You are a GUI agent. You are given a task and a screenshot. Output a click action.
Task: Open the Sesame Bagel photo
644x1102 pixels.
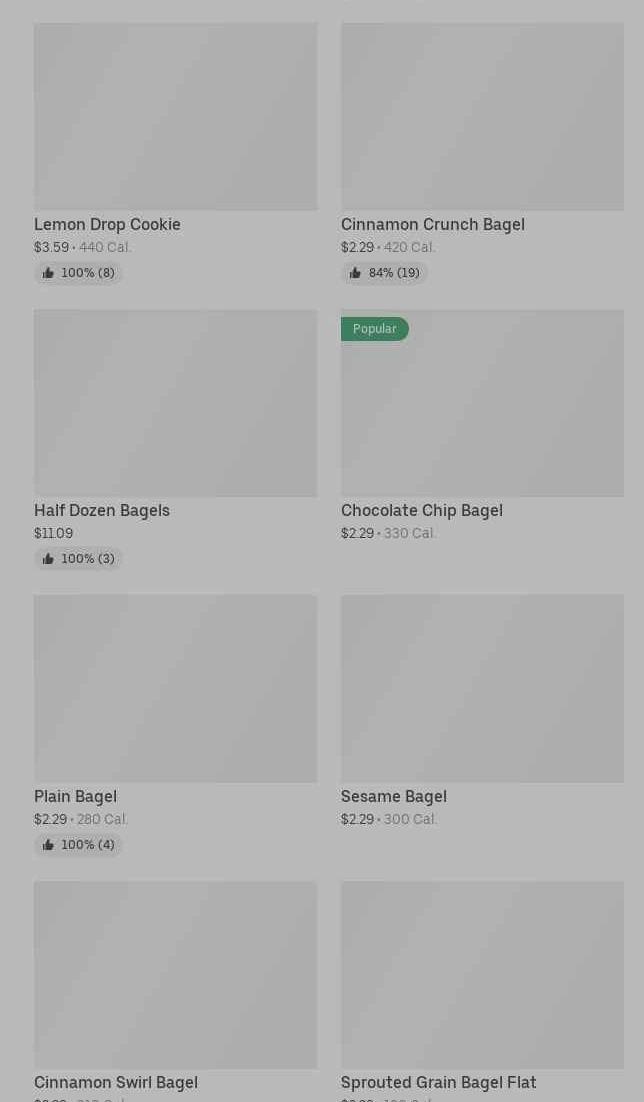(482, 689)
